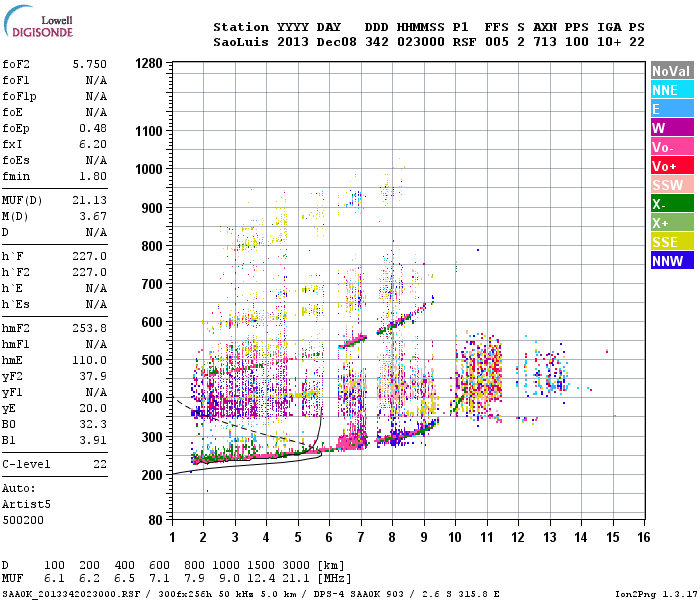Click the foF2 value 5.750
700x600 pixels.
pyautogui.click(x=90, y=64)
